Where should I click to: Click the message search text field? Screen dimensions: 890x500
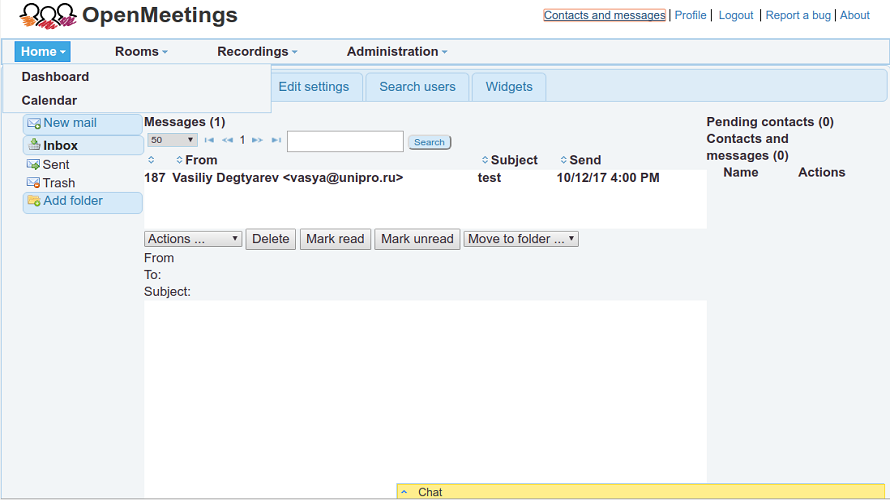click(345, 142)
